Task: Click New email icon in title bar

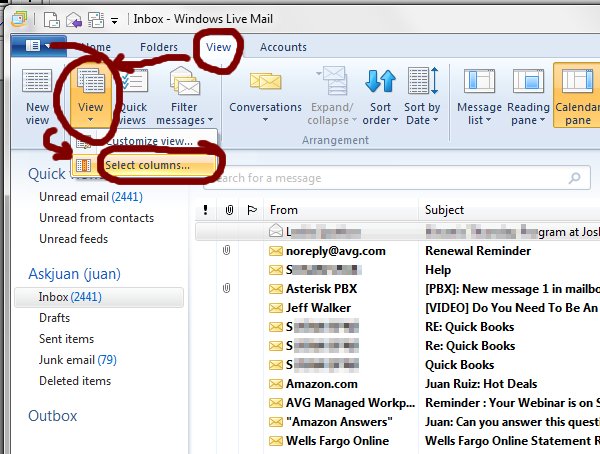Action: coord(52,20)
